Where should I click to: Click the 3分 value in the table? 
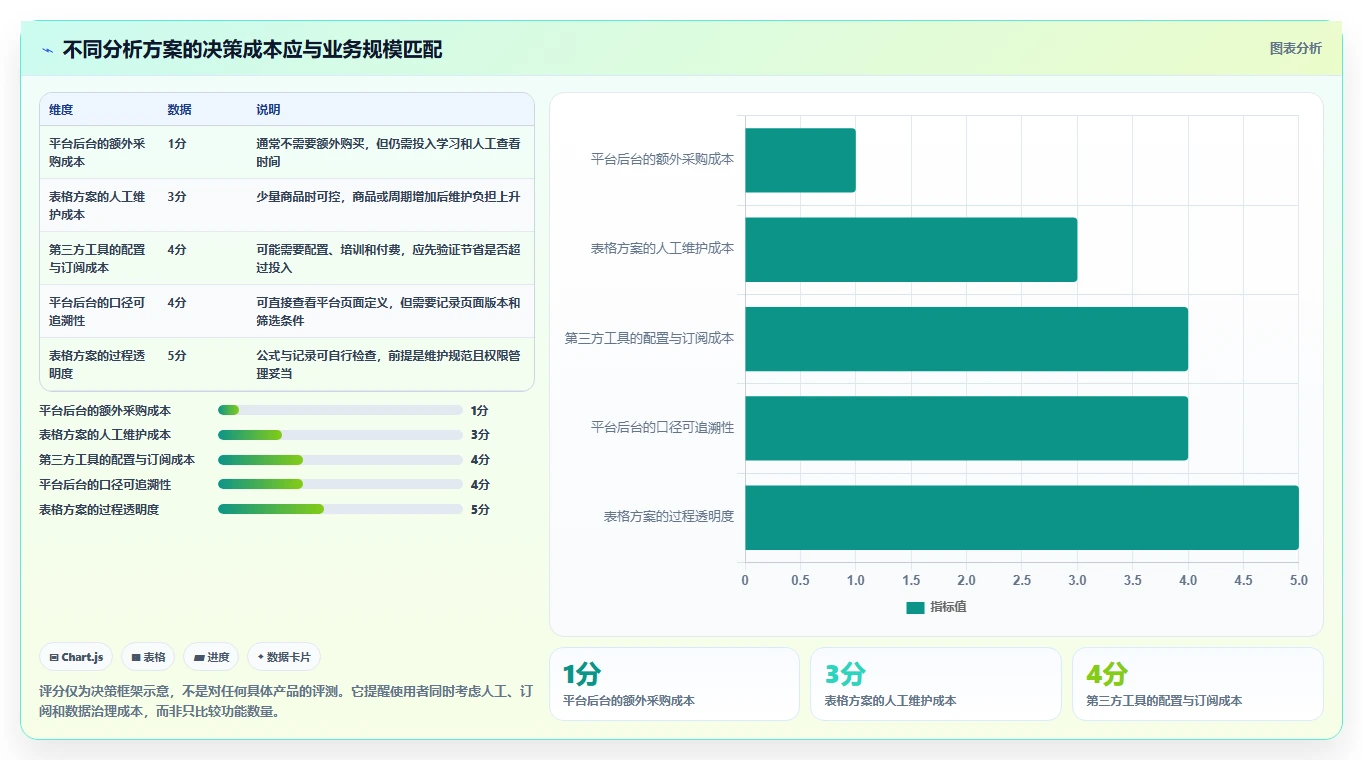tap(177, 196)
